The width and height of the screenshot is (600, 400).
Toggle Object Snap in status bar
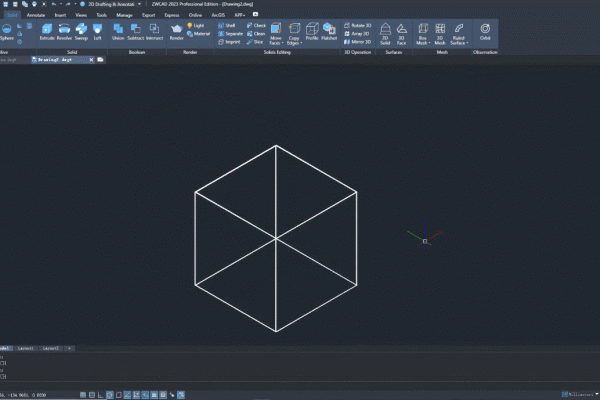pos(119,395)
